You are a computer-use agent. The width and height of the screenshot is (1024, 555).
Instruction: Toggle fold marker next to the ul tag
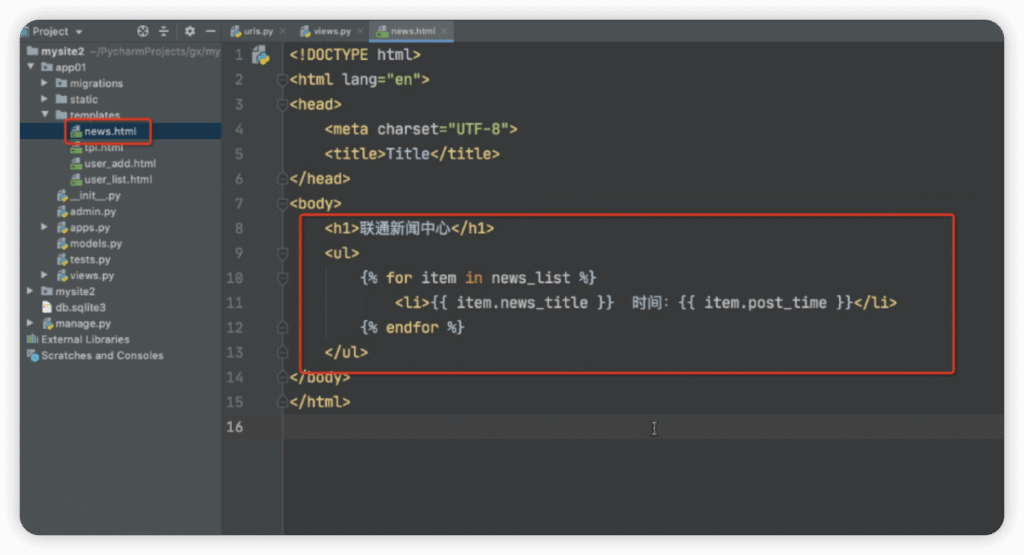[283, 253]
